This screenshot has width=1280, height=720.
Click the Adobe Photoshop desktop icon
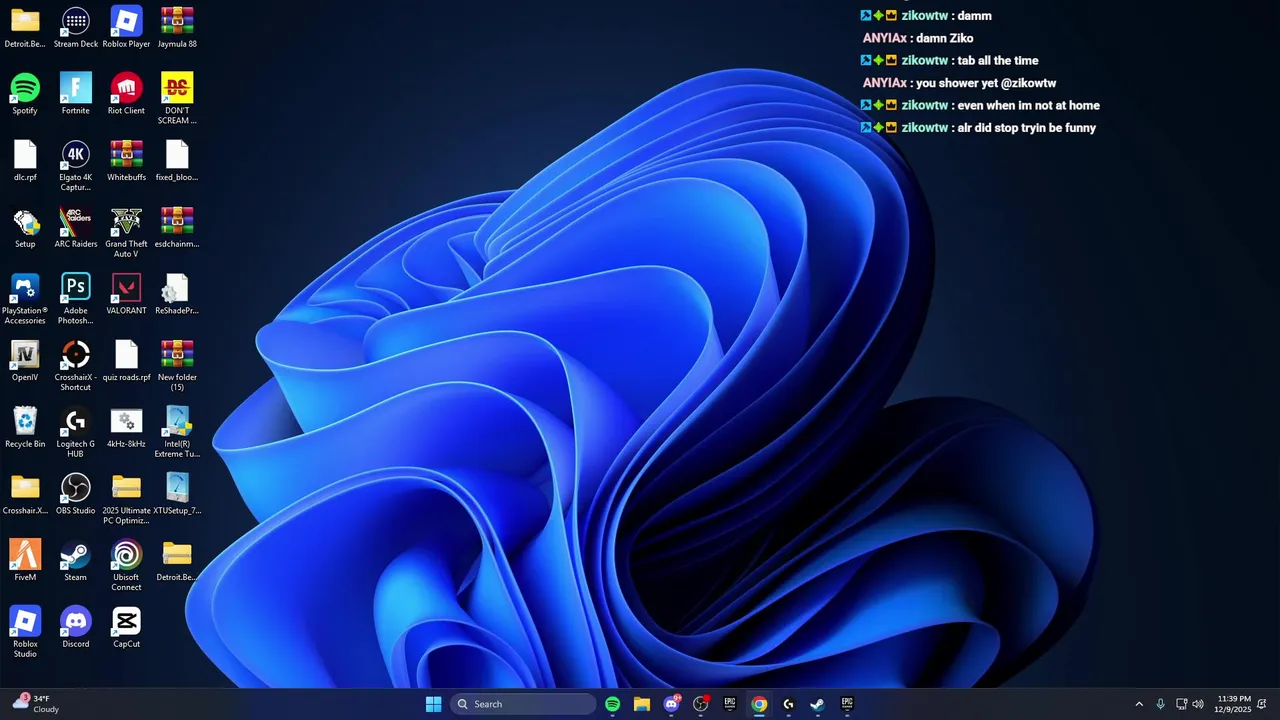[x=76, y=299]
